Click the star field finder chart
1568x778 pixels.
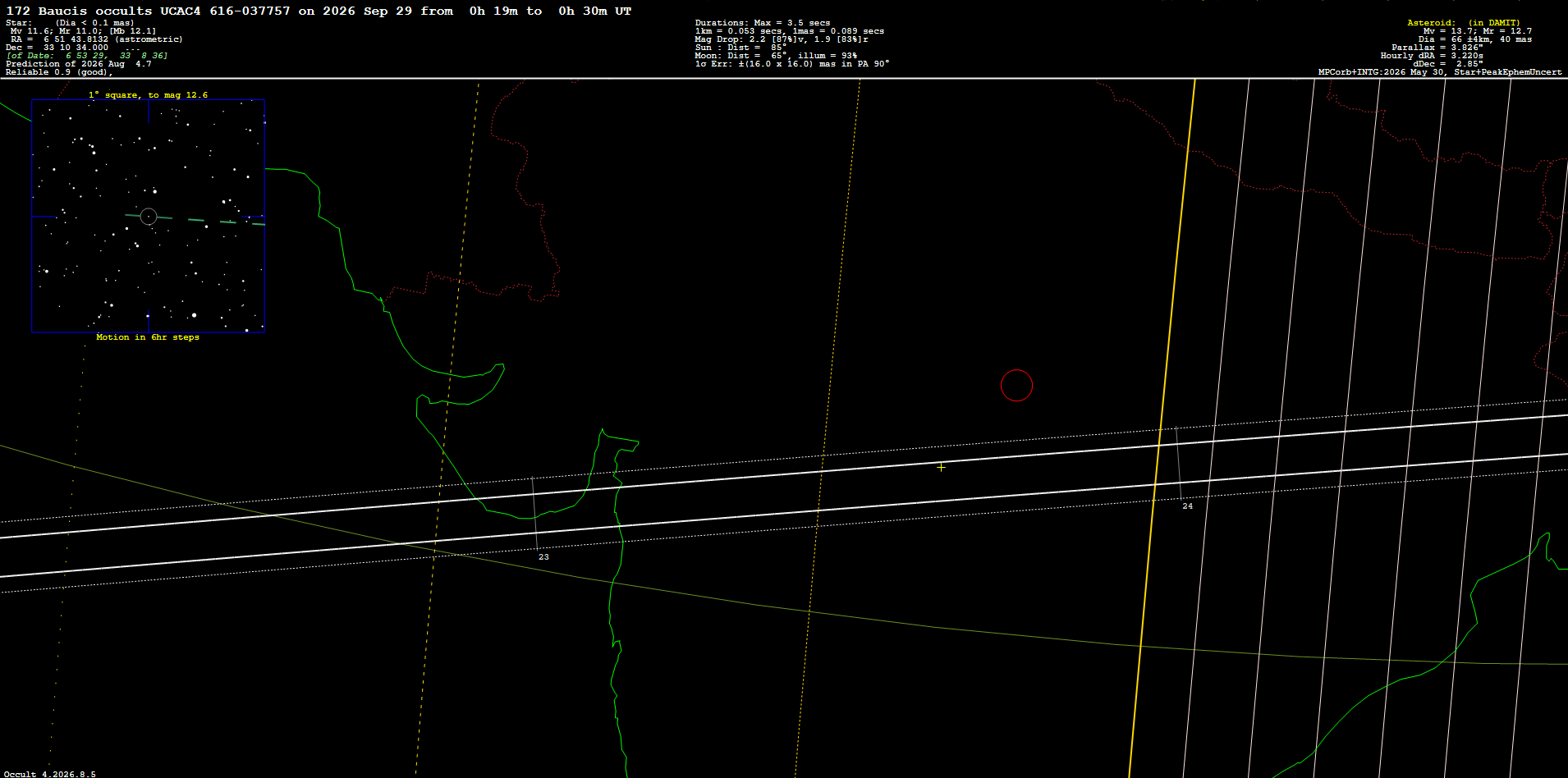149,217
